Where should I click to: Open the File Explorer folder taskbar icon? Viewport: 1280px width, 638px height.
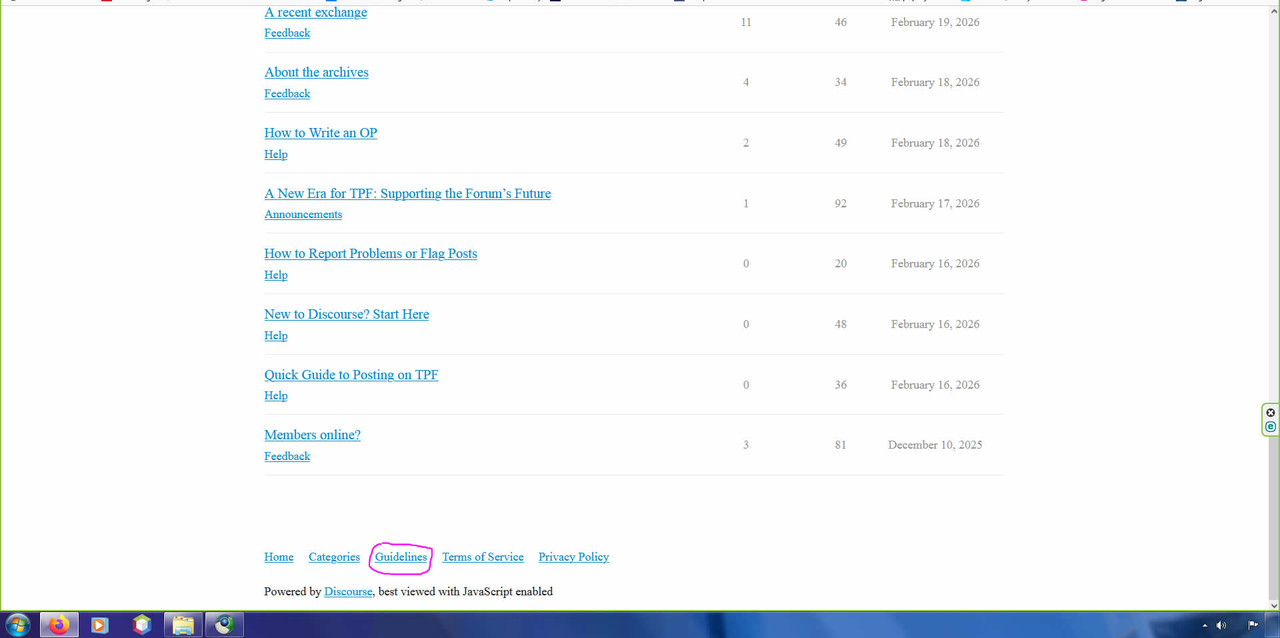pyautogui.click(x=183, y=625)
